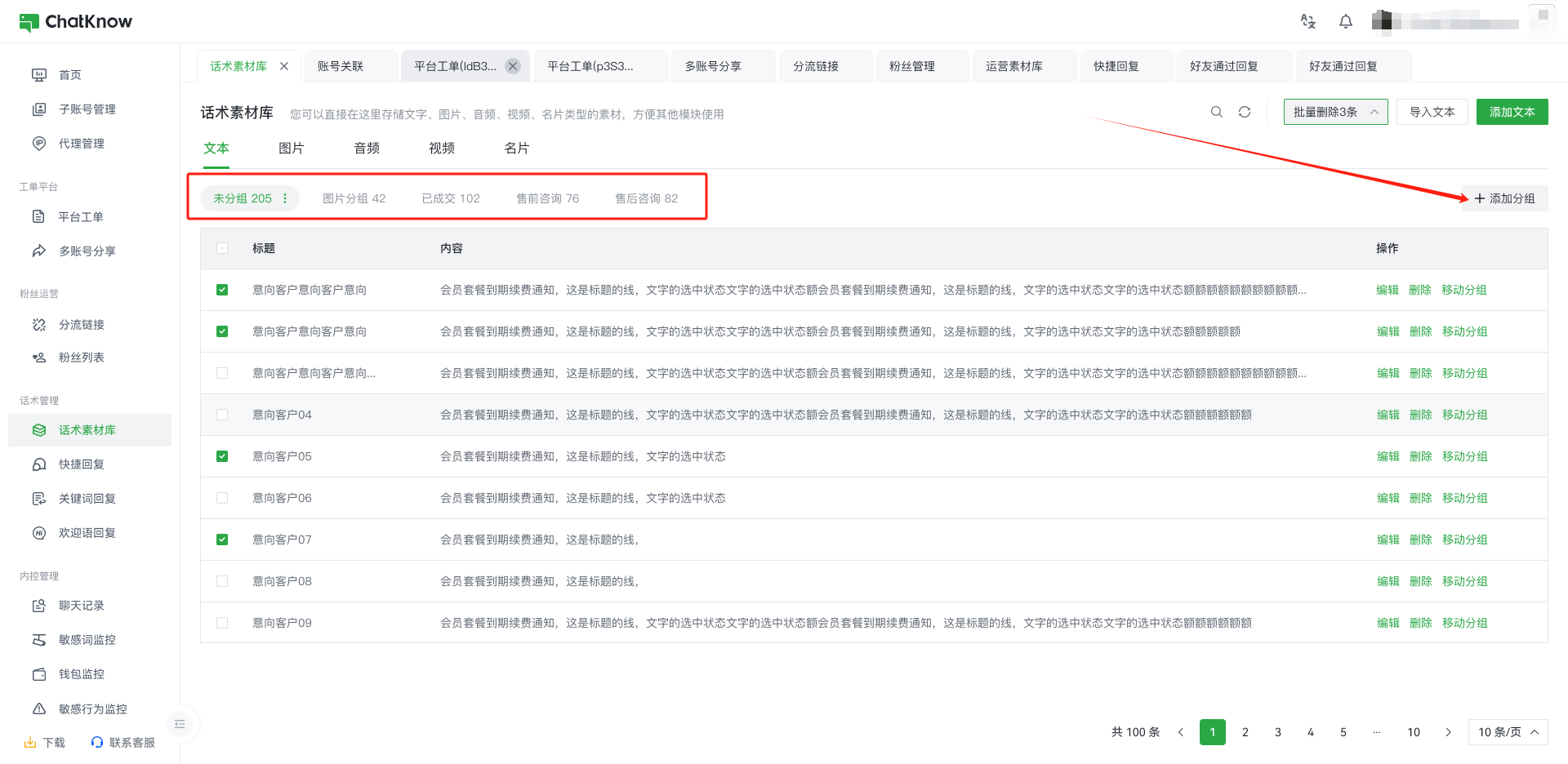This screenshot has width=1568, height=764.
Task: Toggle the select-all checkbox in table header
Action: pos(222,248)
